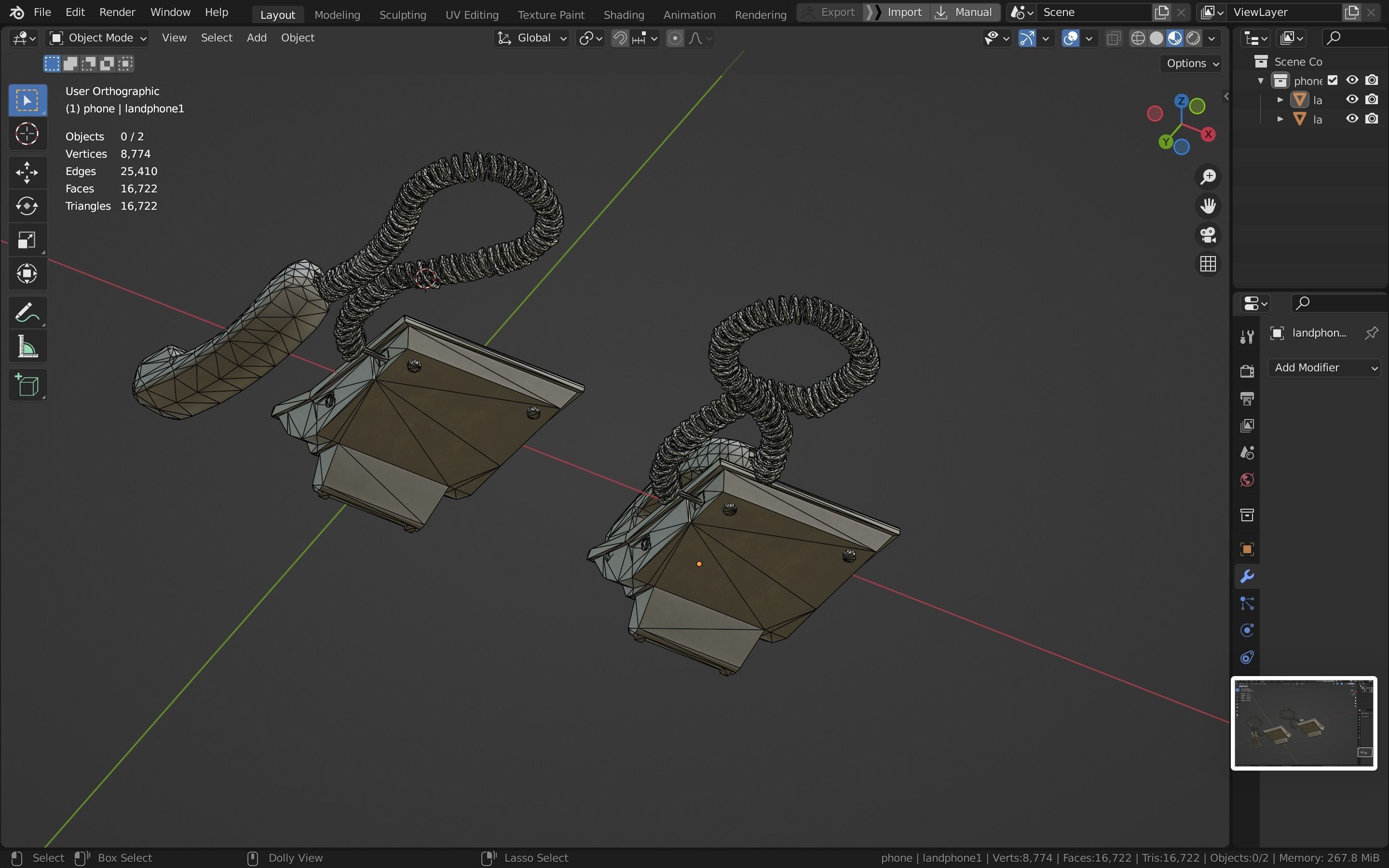
Task: Select the 3D Cursor tool
Action: pyautogui.click(x=27, y=134)
